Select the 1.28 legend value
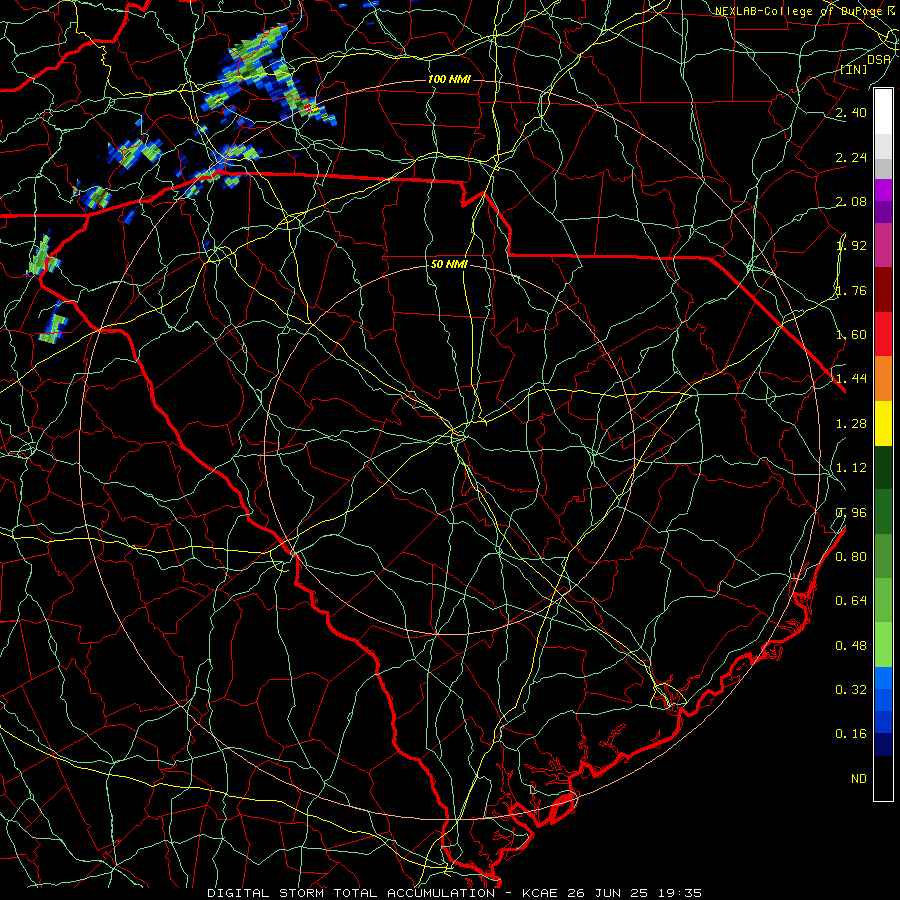 click(x=851, y=424)
